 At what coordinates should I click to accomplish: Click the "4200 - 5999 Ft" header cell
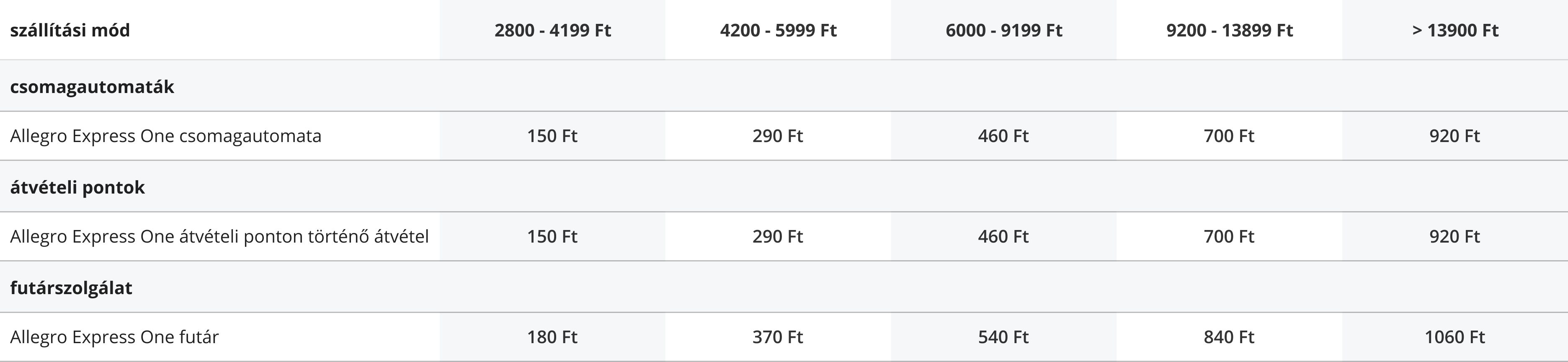pyautogui.click(x=778, y=30)
